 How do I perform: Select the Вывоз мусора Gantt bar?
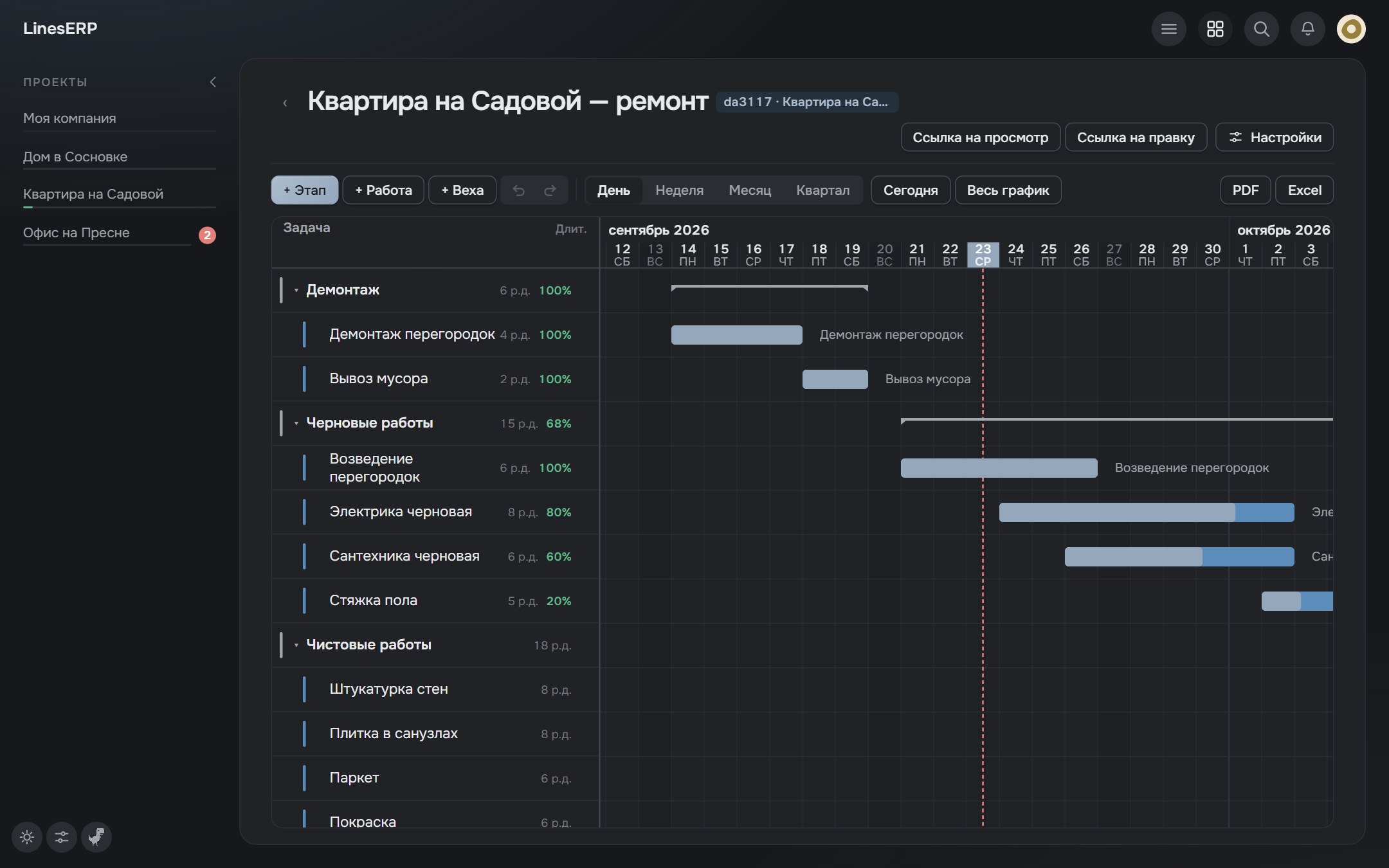(835, 379)
